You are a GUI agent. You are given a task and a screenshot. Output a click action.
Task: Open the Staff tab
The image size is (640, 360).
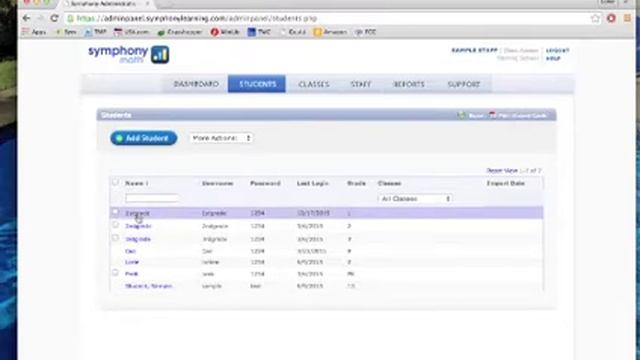point(361,84)
